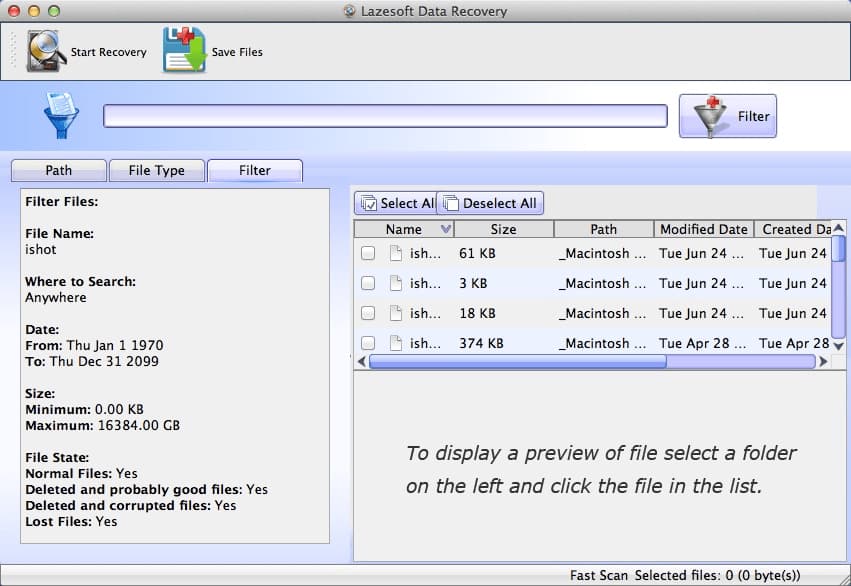The width and height of the screenshot is (851, 586).
Task: Click the file icon in the 3 KB row
Action: click(x=396, y=283)
